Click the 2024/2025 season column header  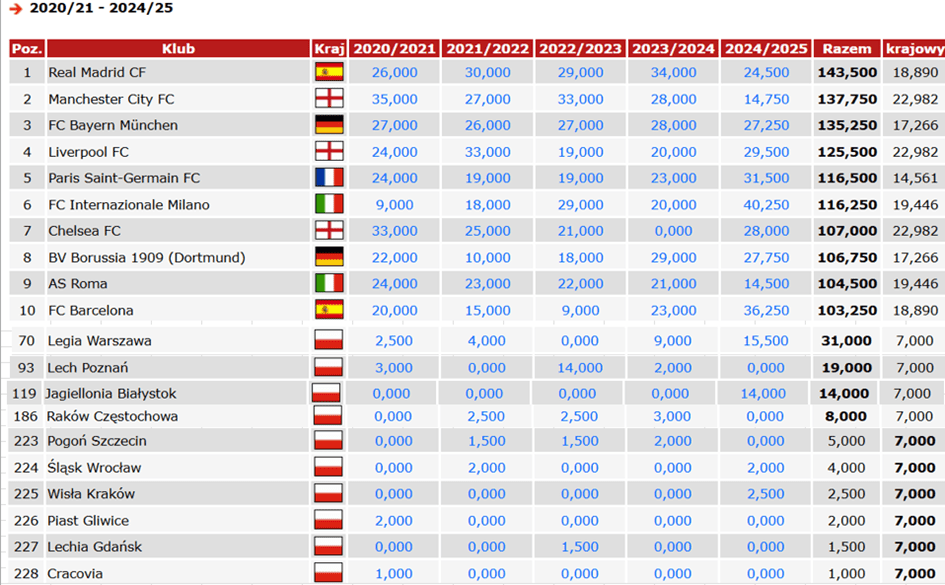point(765,48)
